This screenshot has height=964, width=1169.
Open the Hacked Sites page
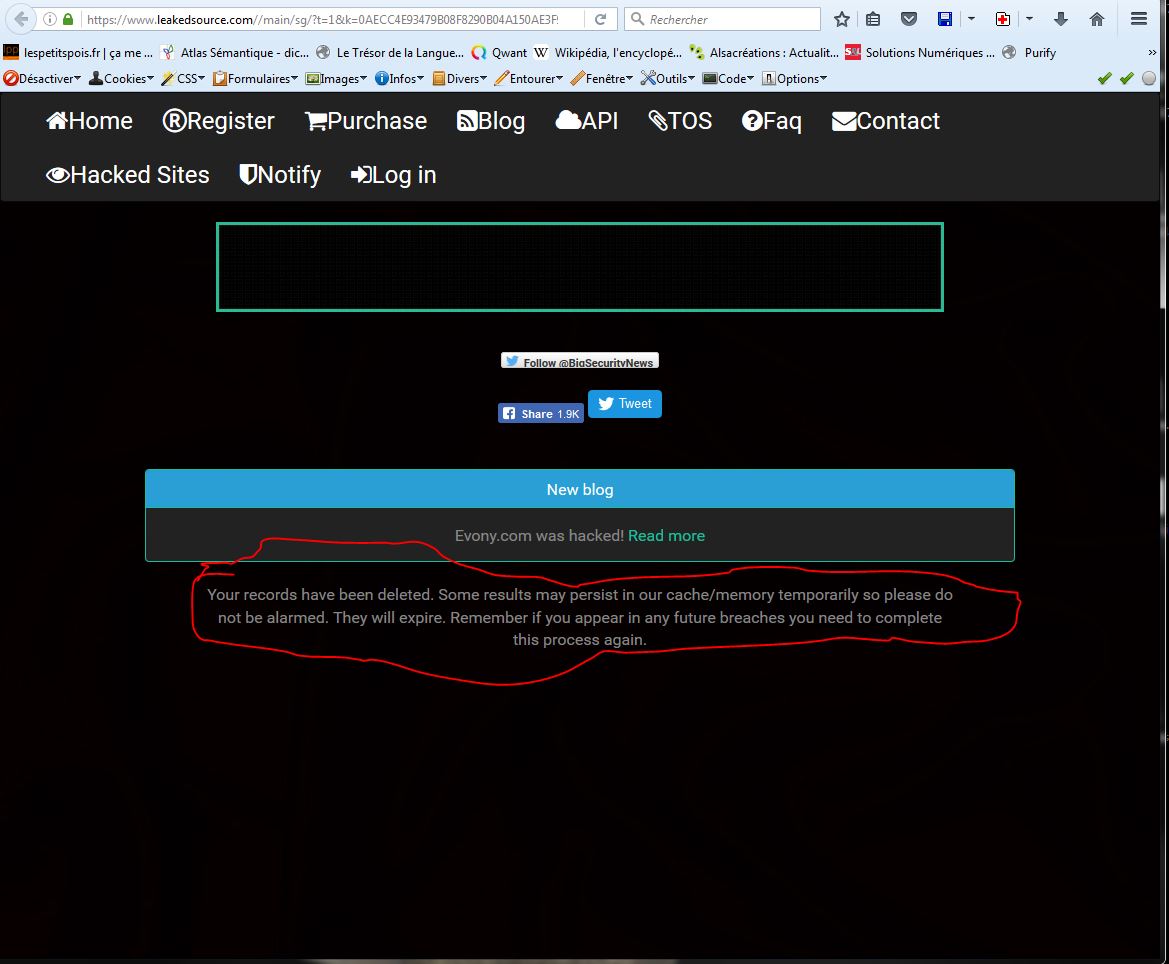pos(128,175)
